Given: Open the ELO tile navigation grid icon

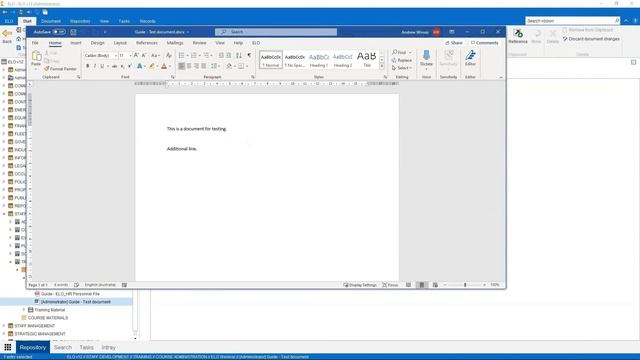Looking at the screenshot, I should 8,347.
